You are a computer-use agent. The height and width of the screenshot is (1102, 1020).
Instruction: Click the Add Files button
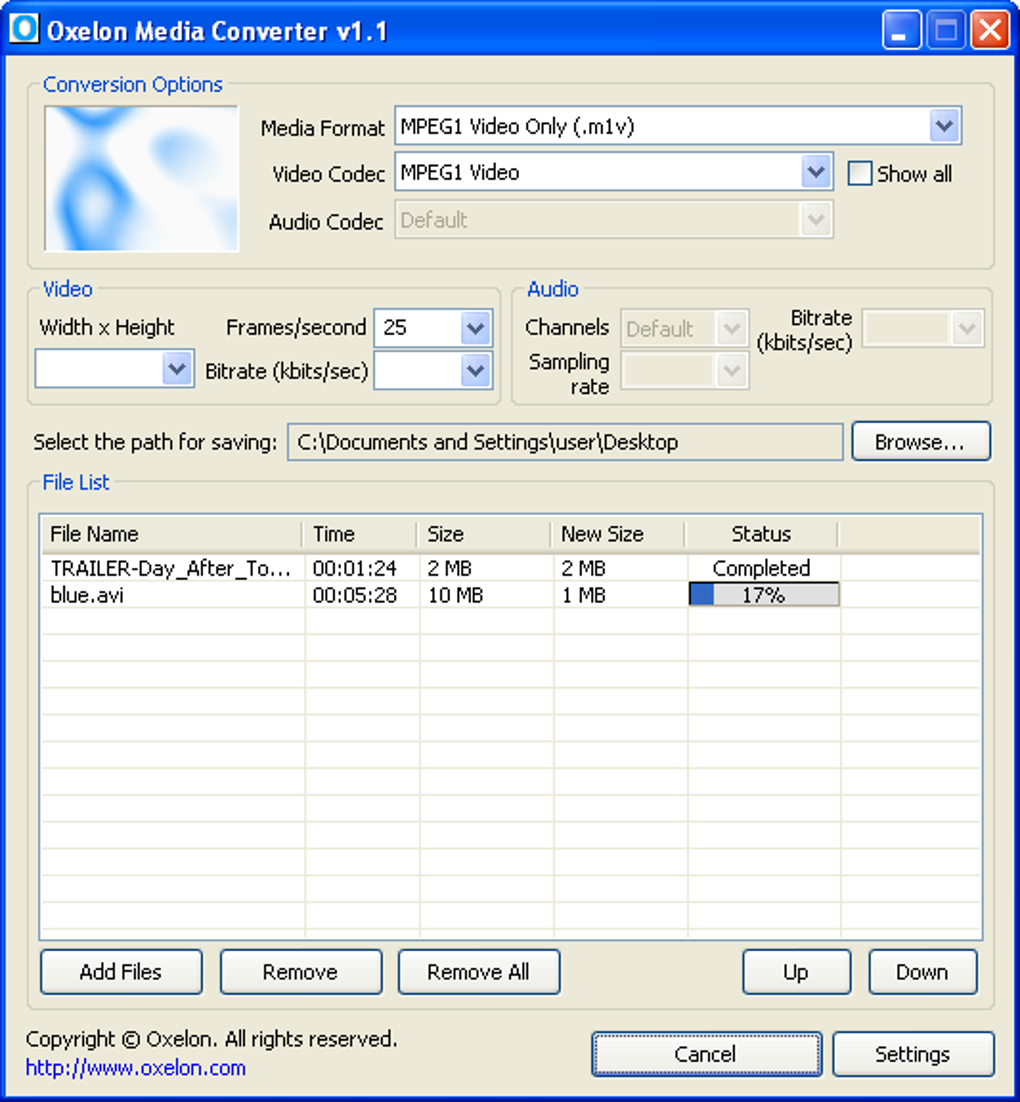pyautogui.click(x=122, y=972)
